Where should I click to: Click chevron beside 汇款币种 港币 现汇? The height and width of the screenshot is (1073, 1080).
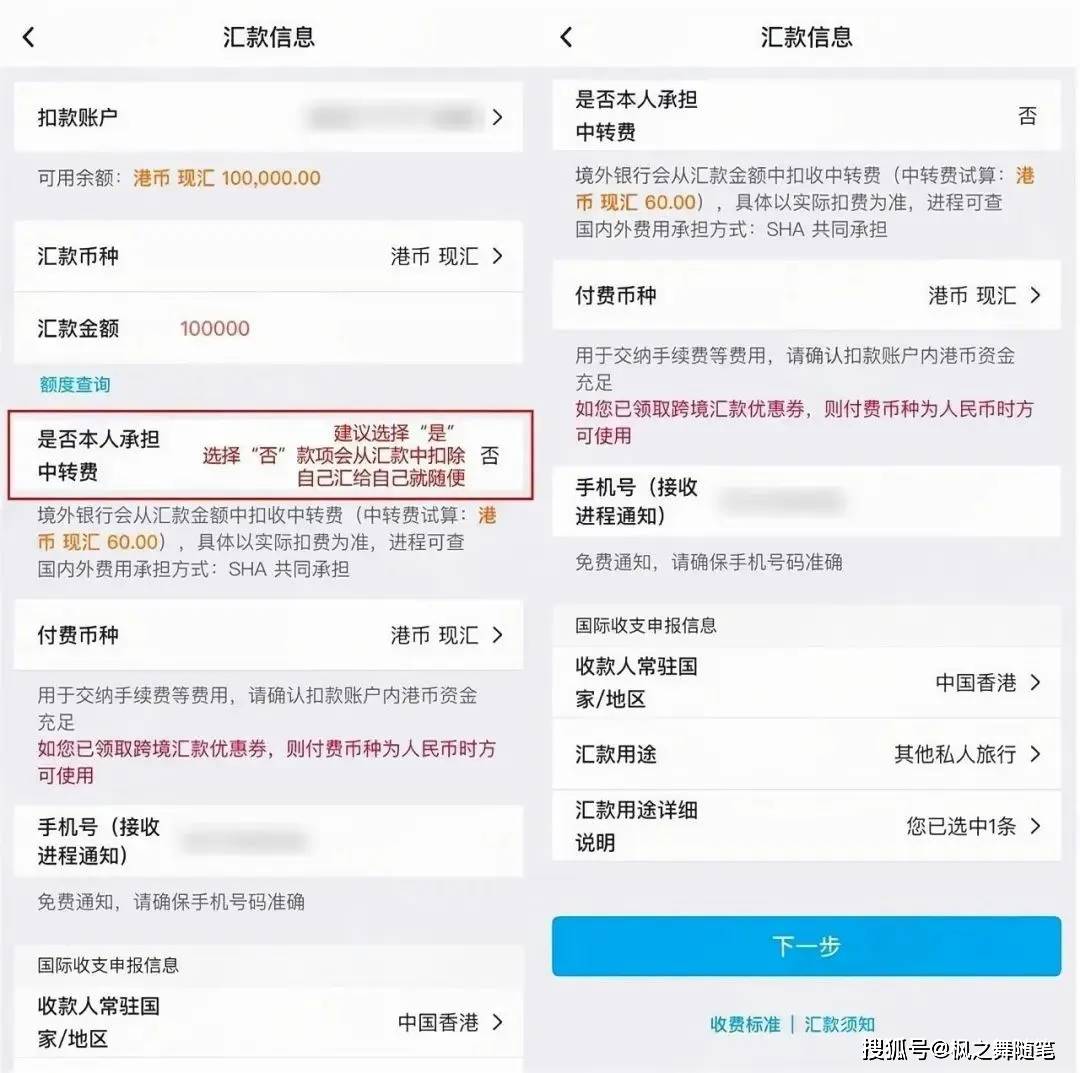coord(498,256)
